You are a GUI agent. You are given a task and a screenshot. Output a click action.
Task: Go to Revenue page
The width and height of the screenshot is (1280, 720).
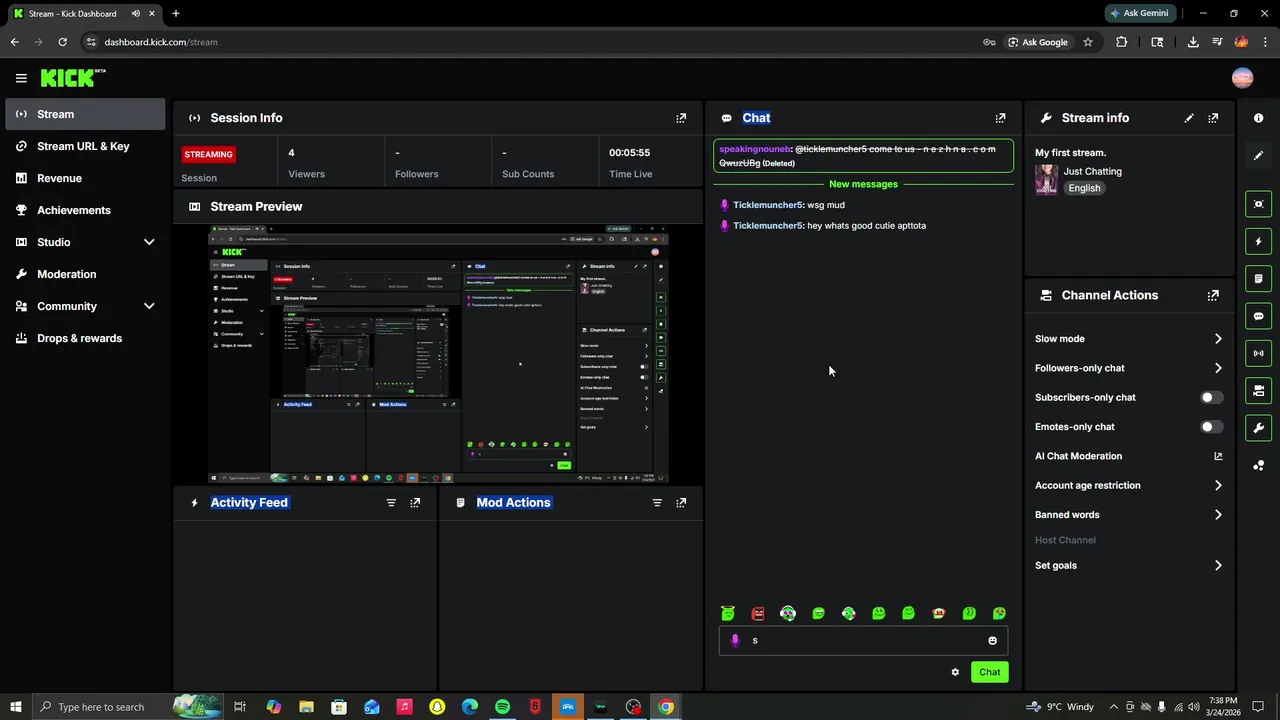tap(85, 178)
